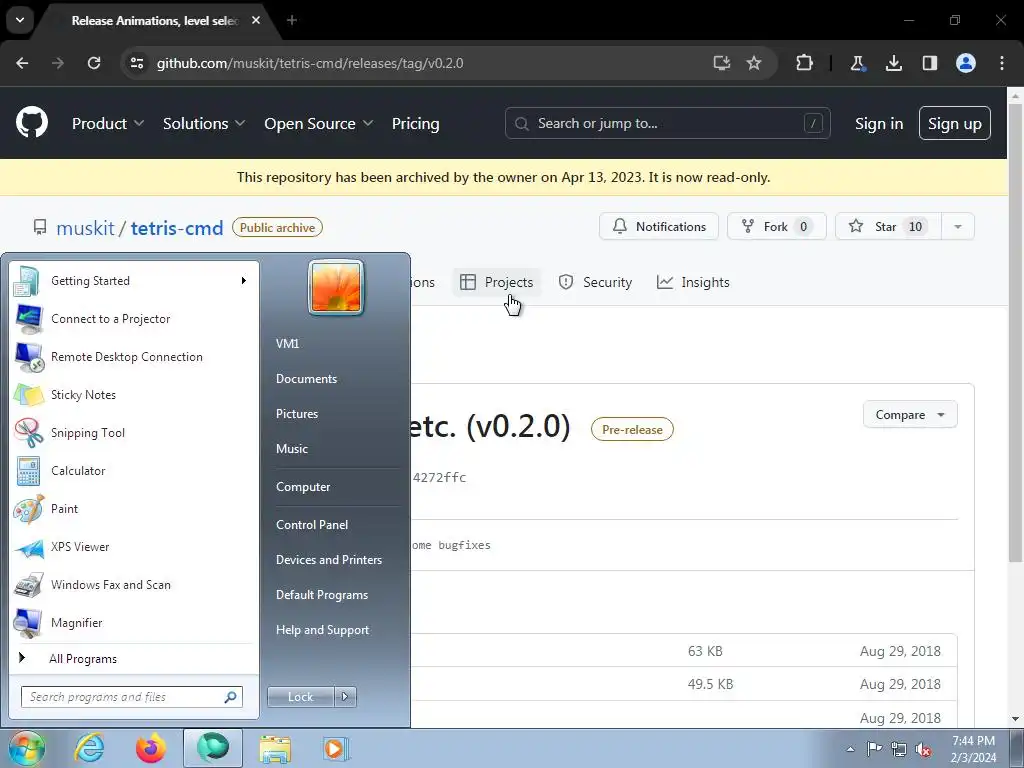1024x768 pixels.
Task: Click the Connect to a Projector icon
Action: 29,319
